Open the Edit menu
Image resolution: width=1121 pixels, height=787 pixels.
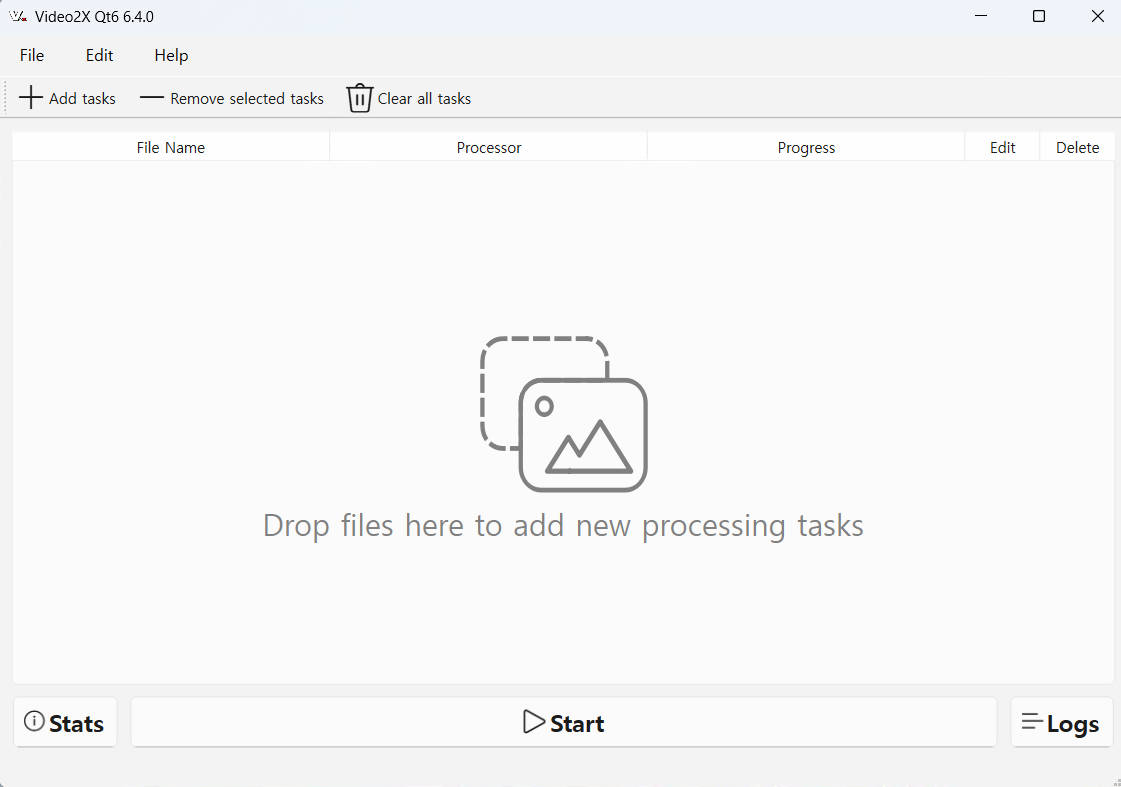tap(99, 55)
